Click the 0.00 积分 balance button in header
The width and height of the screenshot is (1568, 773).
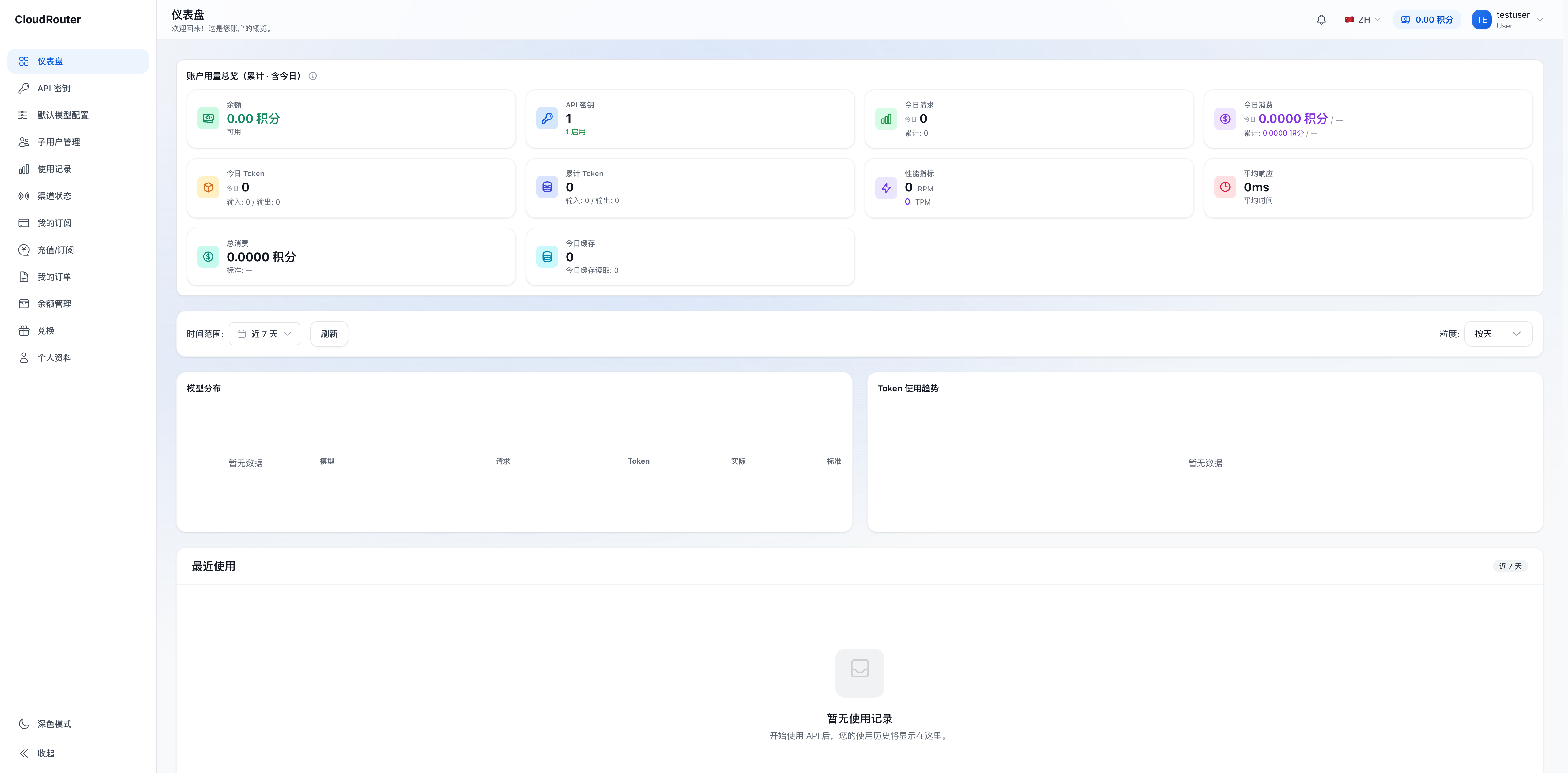pos(1427,20)
